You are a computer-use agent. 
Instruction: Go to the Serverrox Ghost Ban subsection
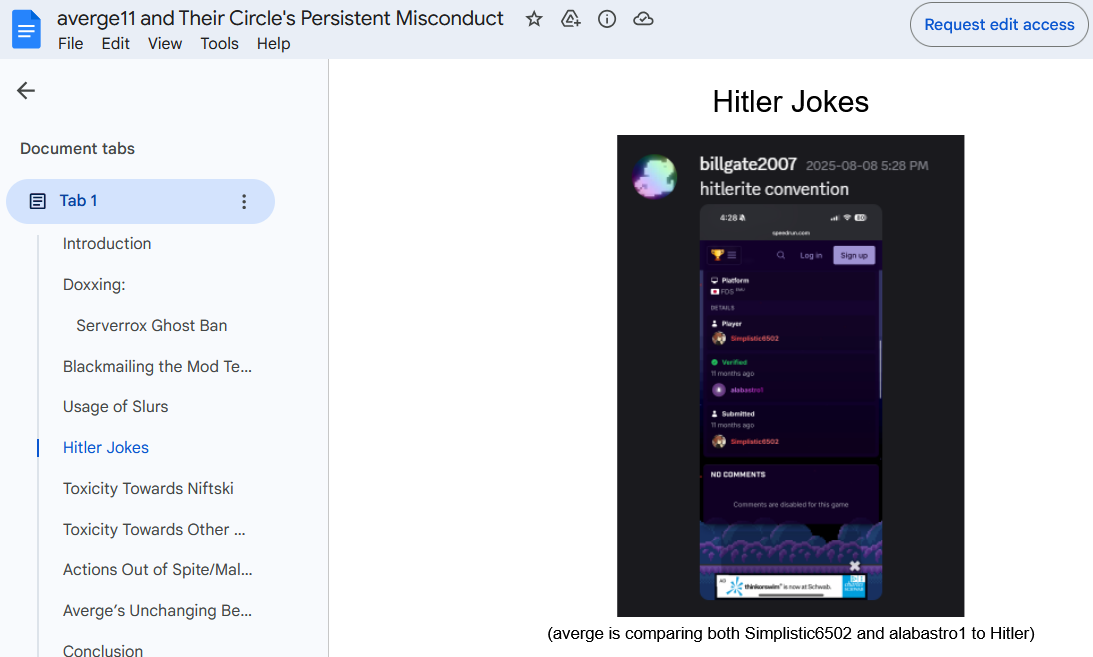(x=151, y=326)
